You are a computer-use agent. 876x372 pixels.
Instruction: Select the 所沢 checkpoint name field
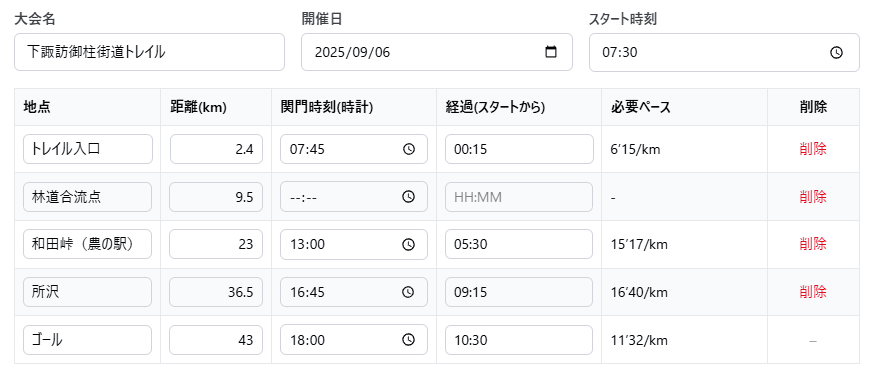click(88, 292)
